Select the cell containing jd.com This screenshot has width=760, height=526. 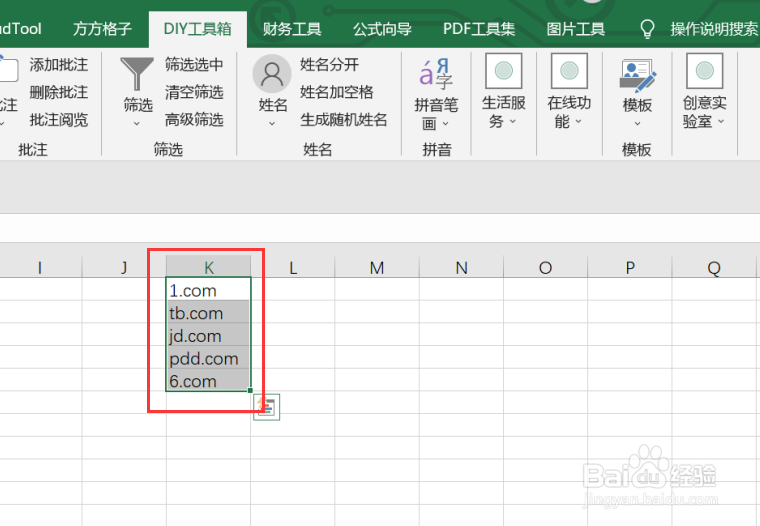pyautogui.click(x=208, y=335)
